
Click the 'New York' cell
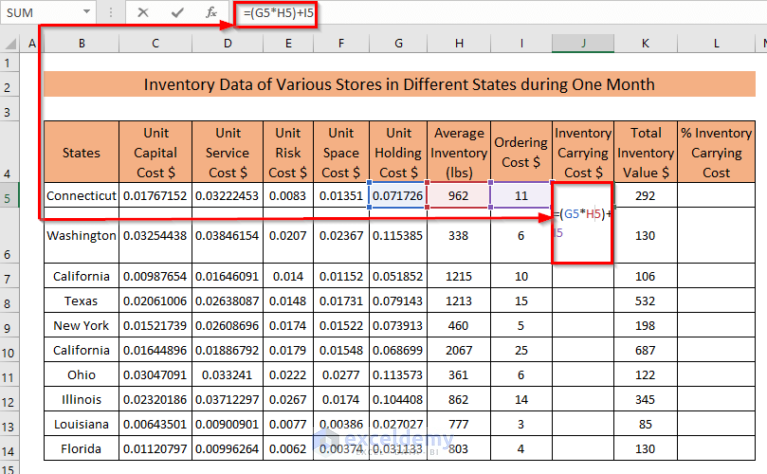81,325
